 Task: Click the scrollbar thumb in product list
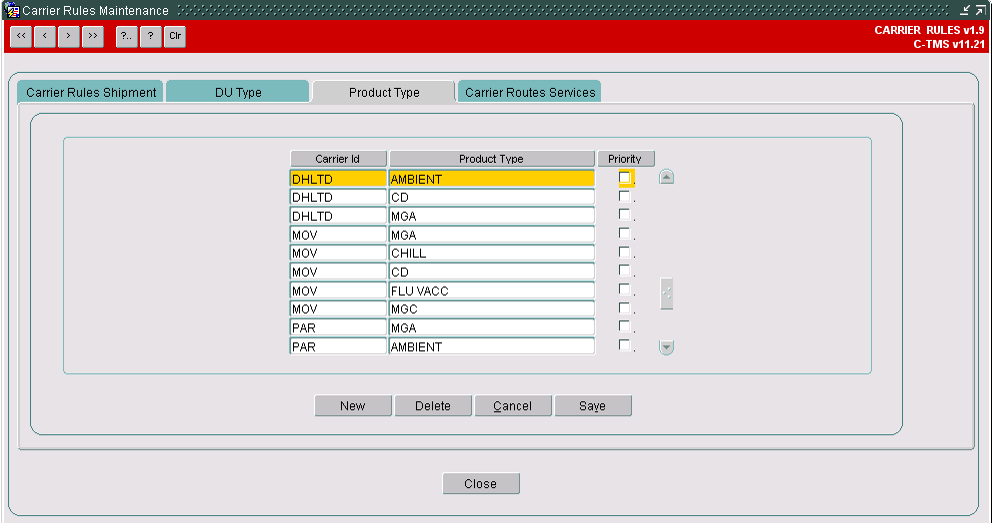point(666,293)
